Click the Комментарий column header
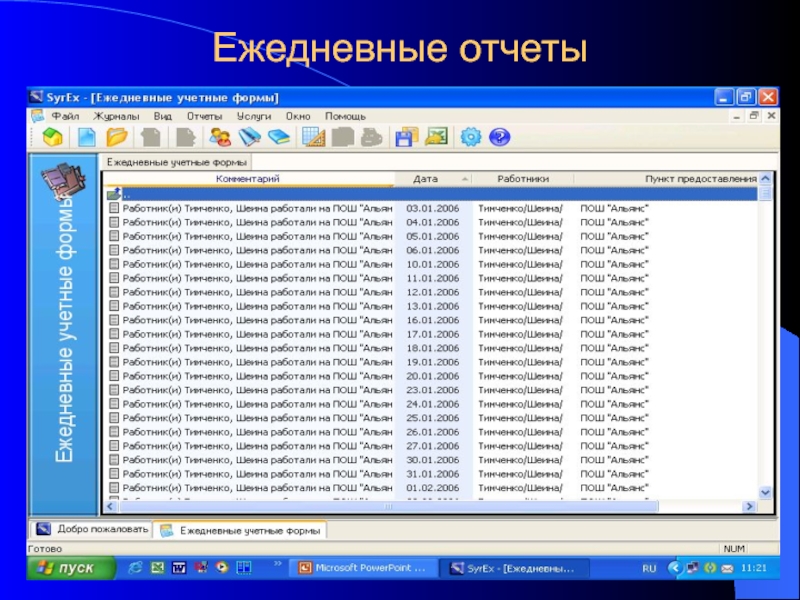 (x=247, y=178)
